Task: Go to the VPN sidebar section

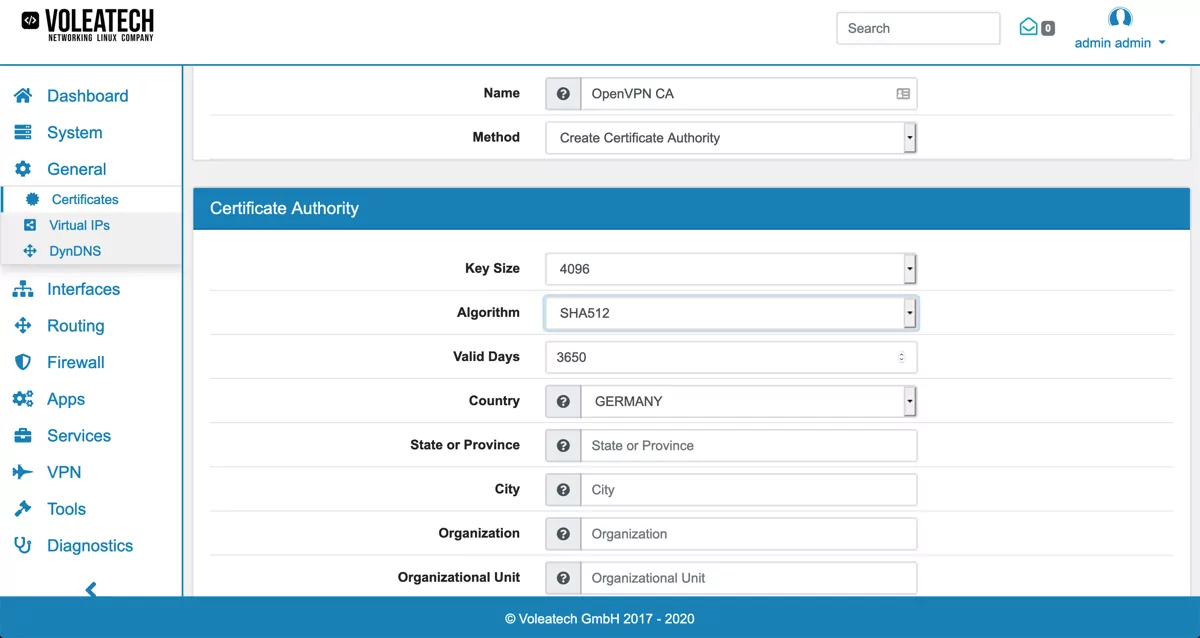Action: pos(64,472)
